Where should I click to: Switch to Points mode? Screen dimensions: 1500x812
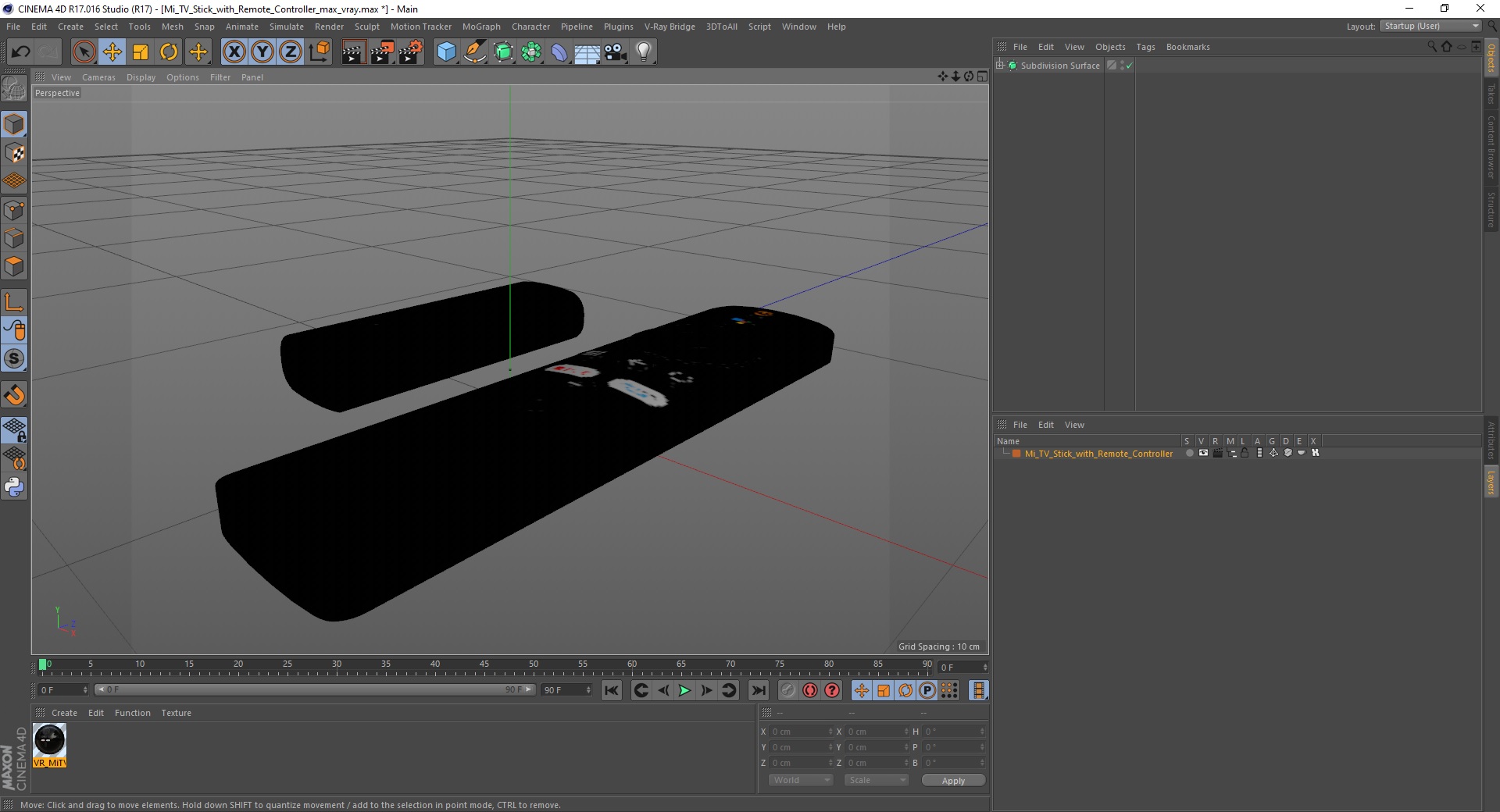14,209
